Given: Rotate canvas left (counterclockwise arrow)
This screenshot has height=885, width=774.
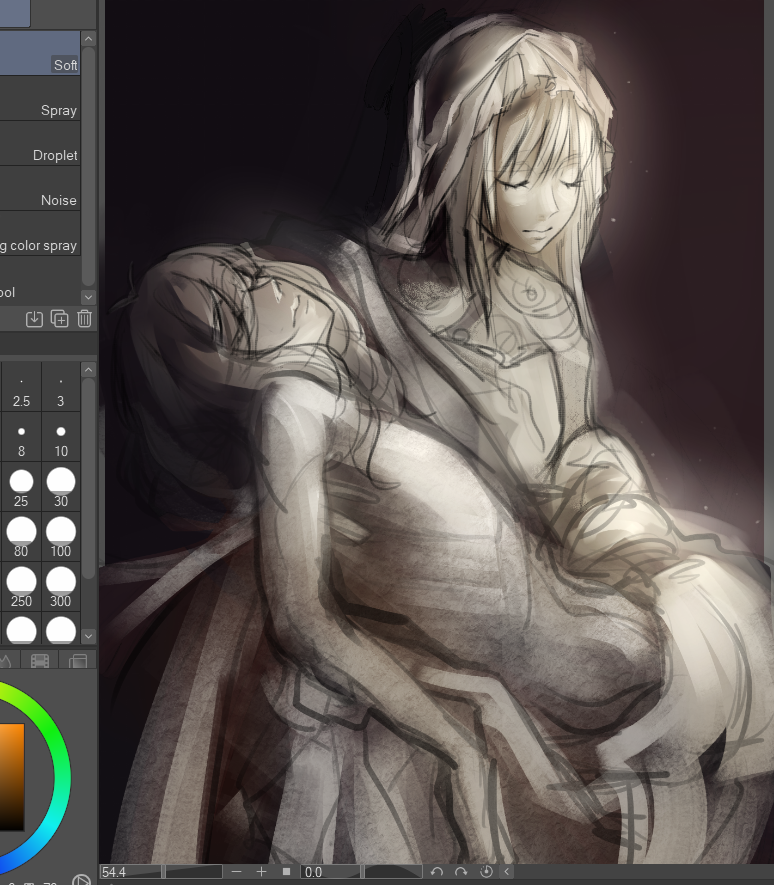Looking at the screenshot, I should pos(436,872).
